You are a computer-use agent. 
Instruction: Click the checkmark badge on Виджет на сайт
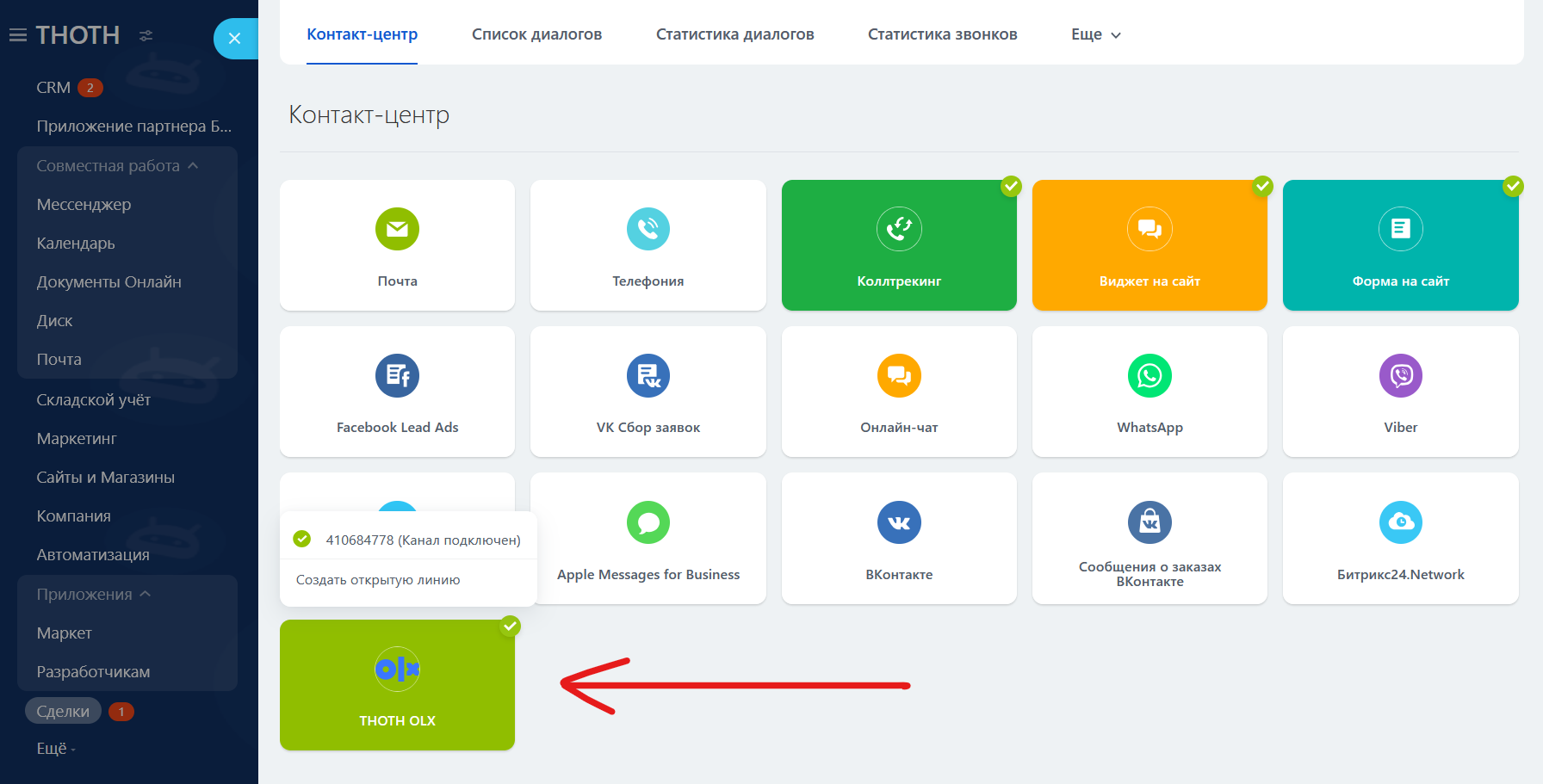tap(1262, 186)
